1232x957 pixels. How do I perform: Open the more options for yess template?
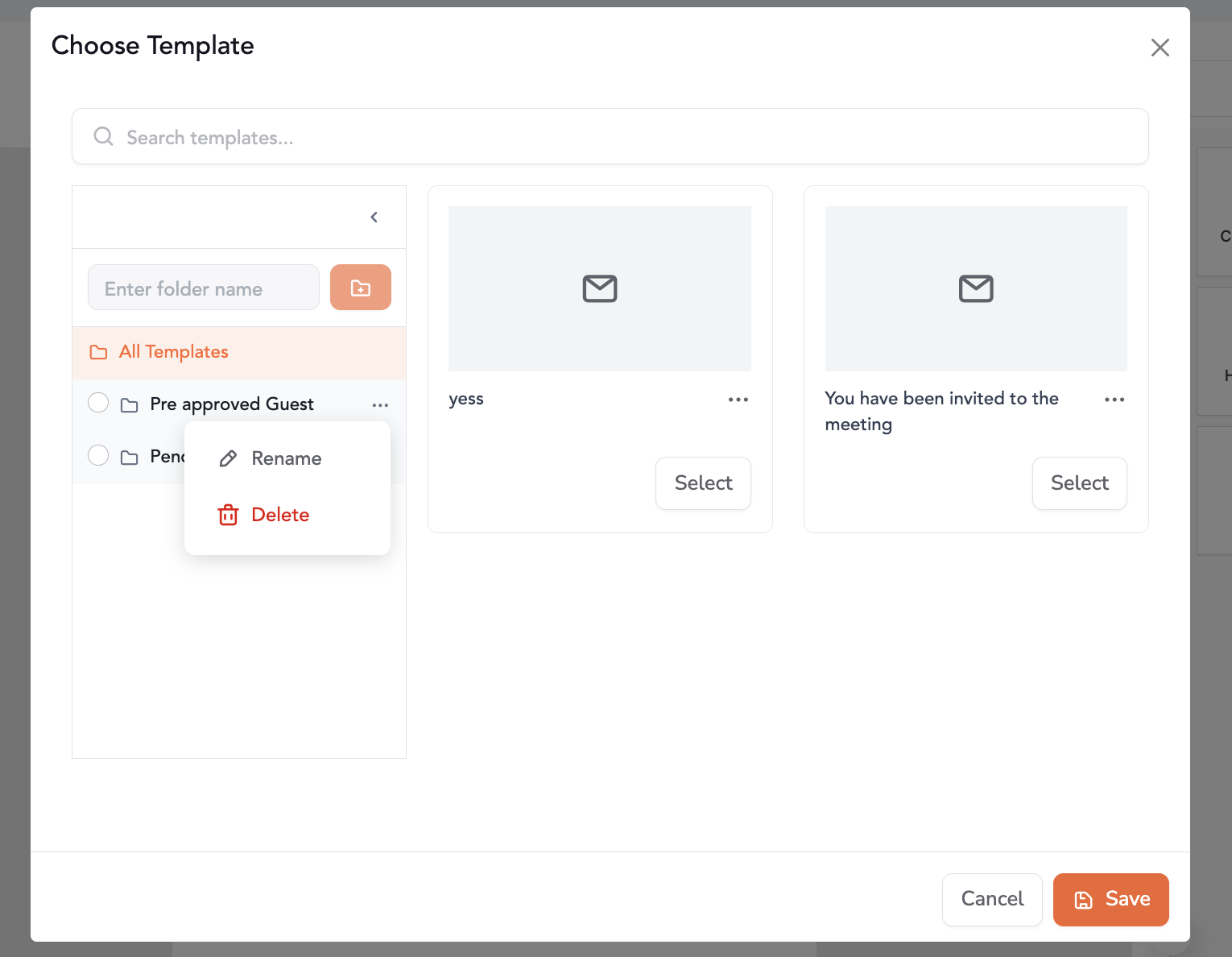click(738, 400)
